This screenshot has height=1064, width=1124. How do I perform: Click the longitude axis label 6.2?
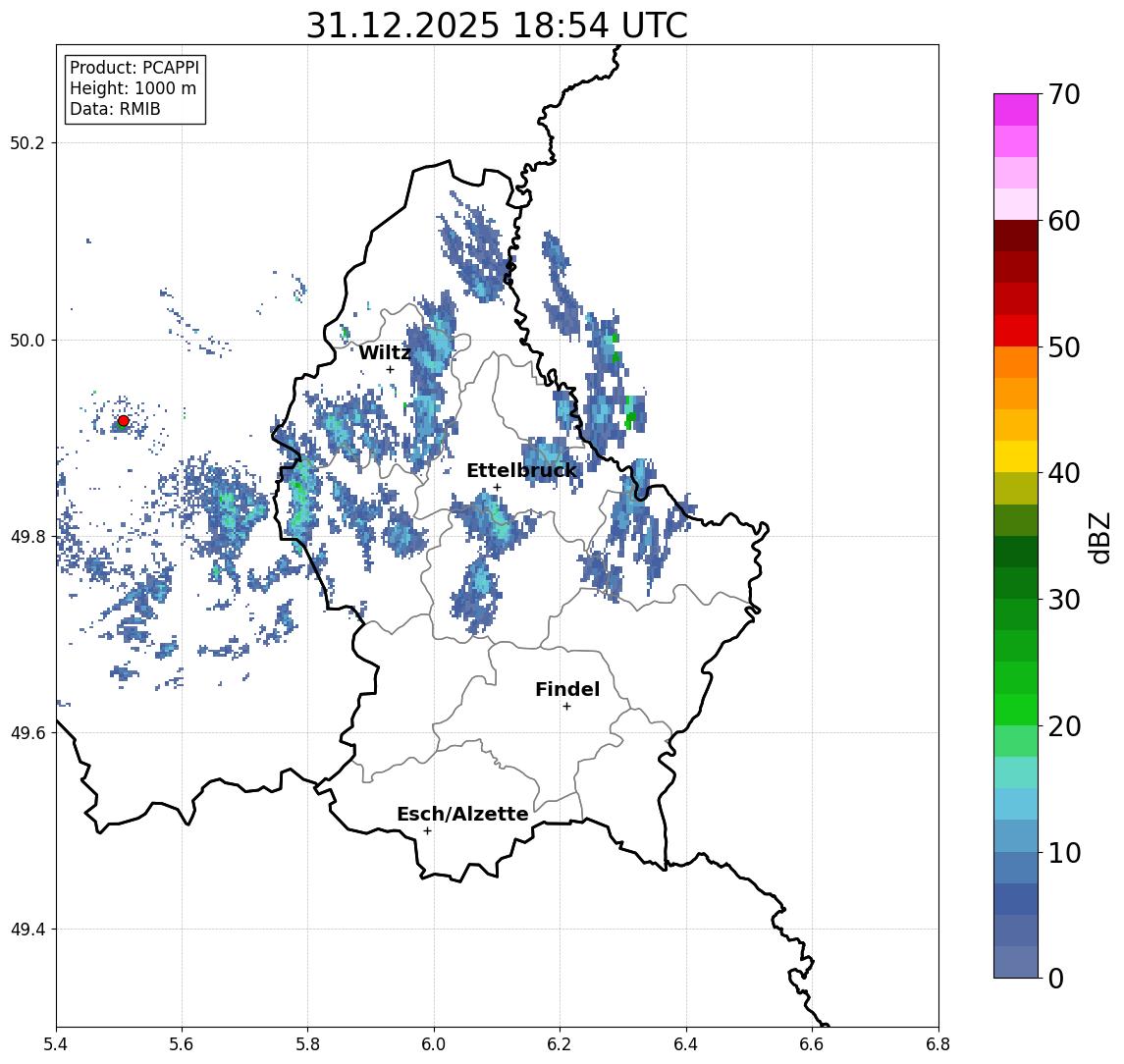560,1044
